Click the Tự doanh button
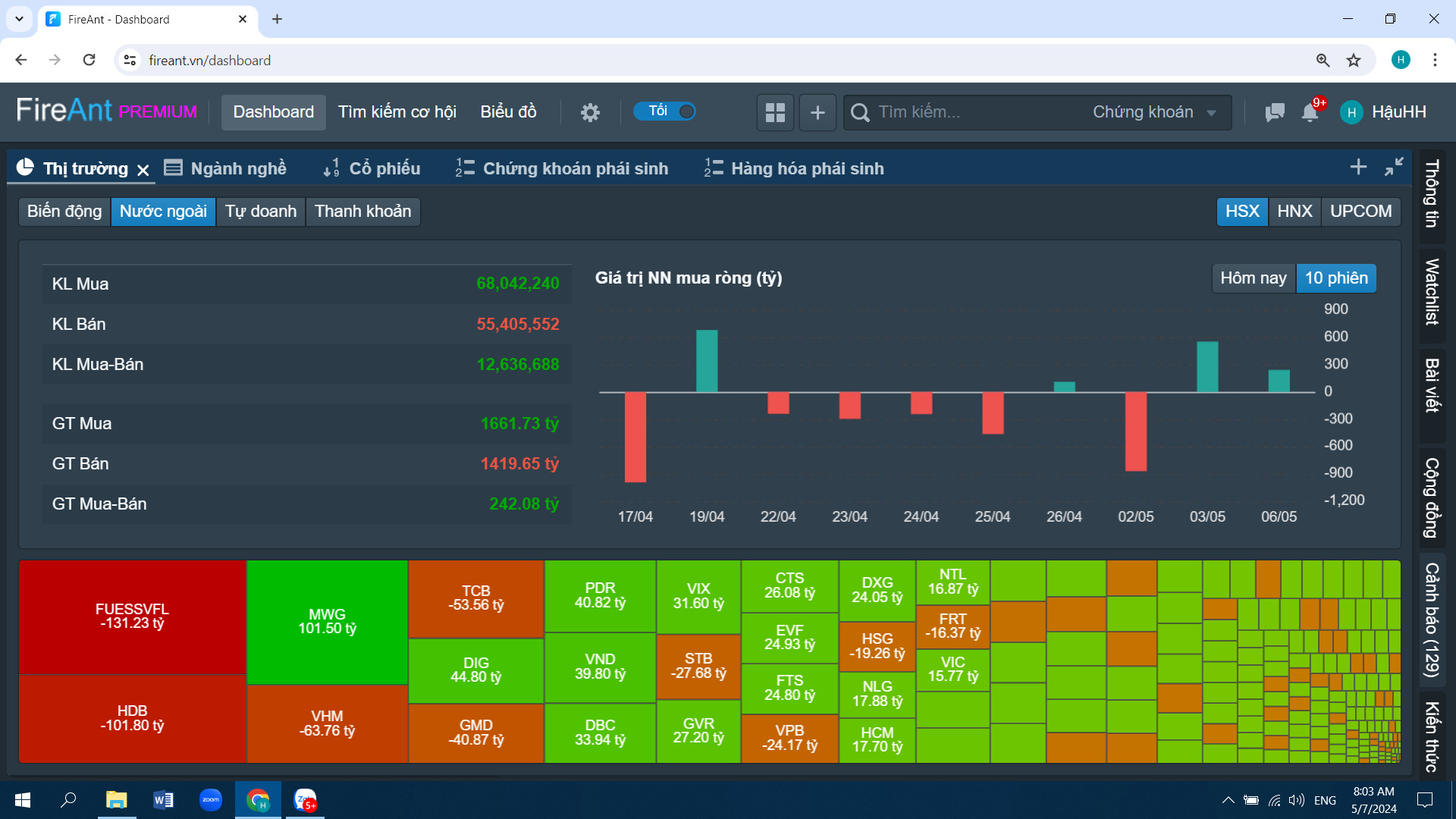 (x=260, y=212)
